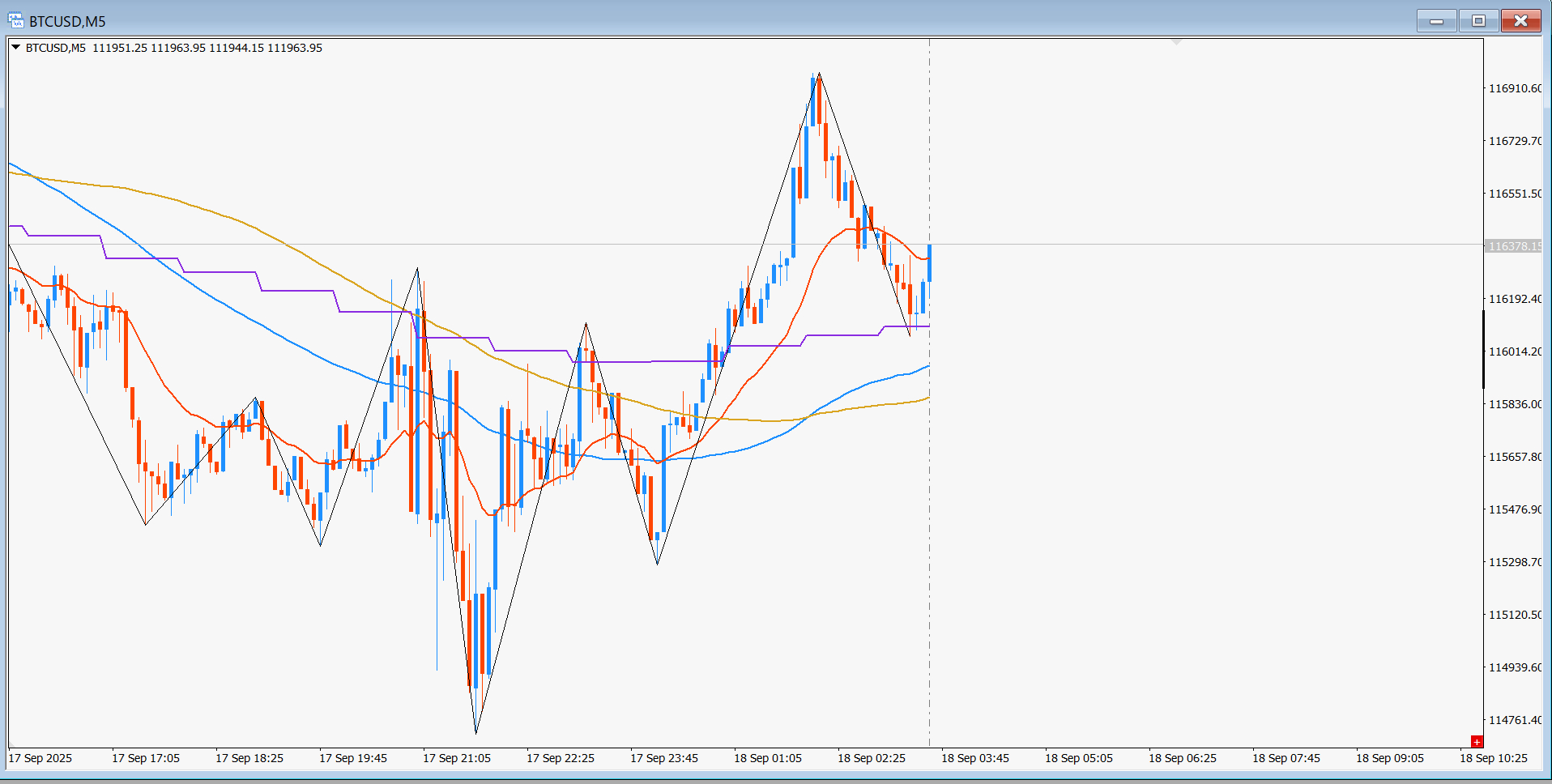Close the BTCUSD,M5 chart window
Image resolution: width=1552 pixels, height=784 pixels.
[x=1520, y=21]
